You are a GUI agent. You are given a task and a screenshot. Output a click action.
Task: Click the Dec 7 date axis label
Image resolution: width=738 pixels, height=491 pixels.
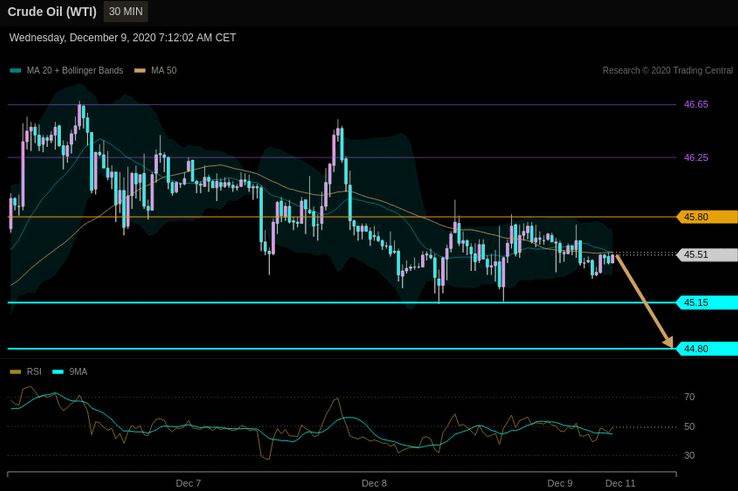tap(188, 483)
